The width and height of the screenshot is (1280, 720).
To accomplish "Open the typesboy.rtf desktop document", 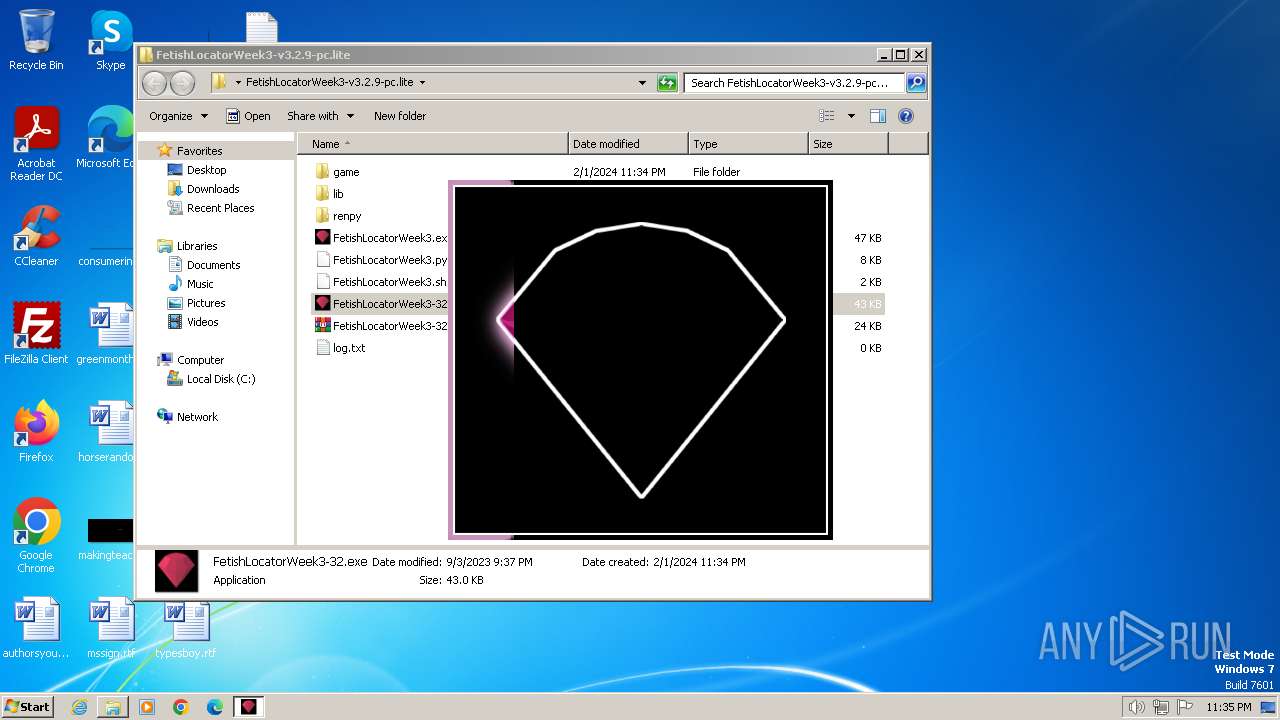I will point(185,628).
